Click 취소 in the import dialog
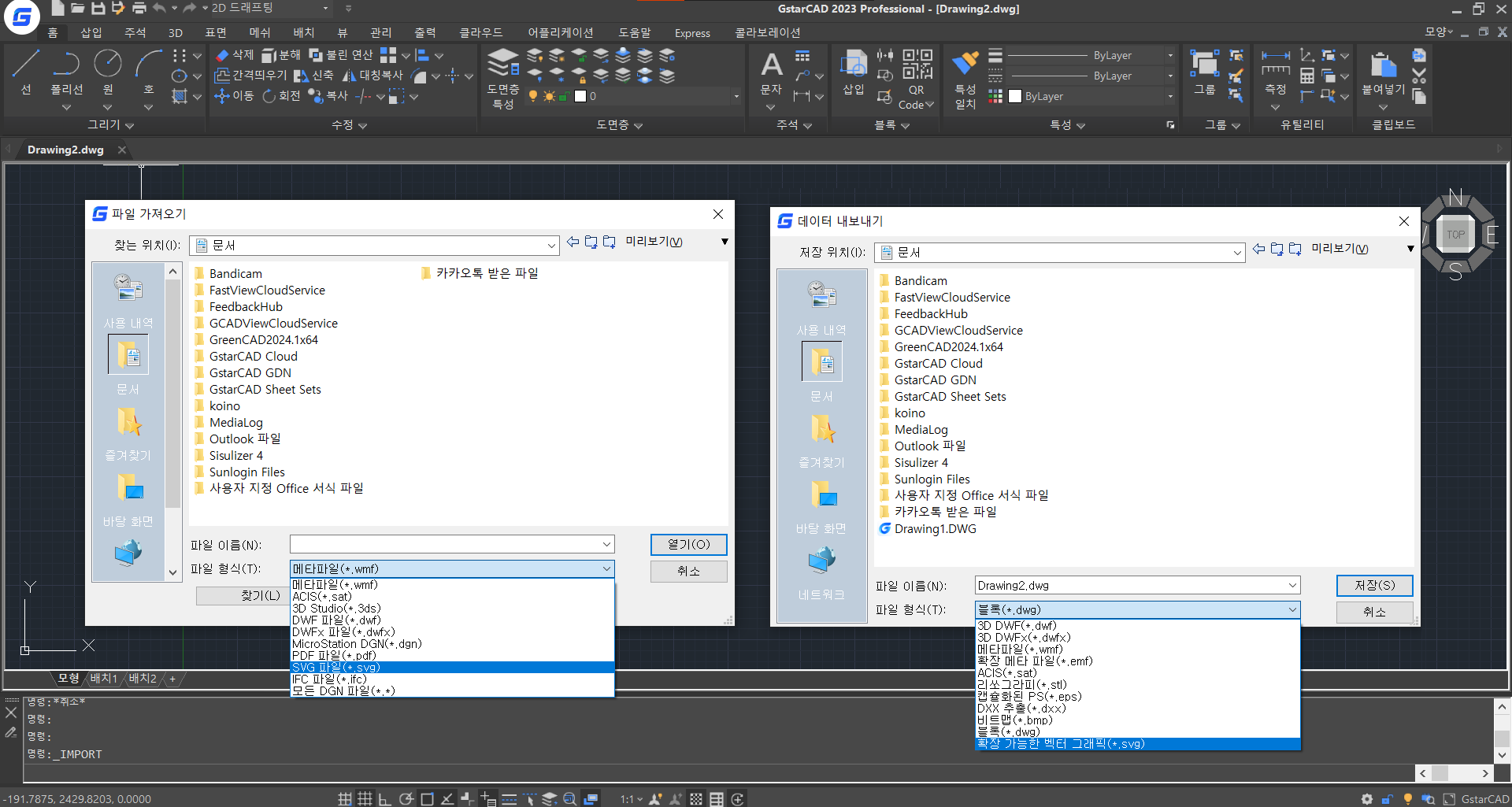The height and width of the screenshot is (807, 1512). pyautogui.click(x=688, y=571)
